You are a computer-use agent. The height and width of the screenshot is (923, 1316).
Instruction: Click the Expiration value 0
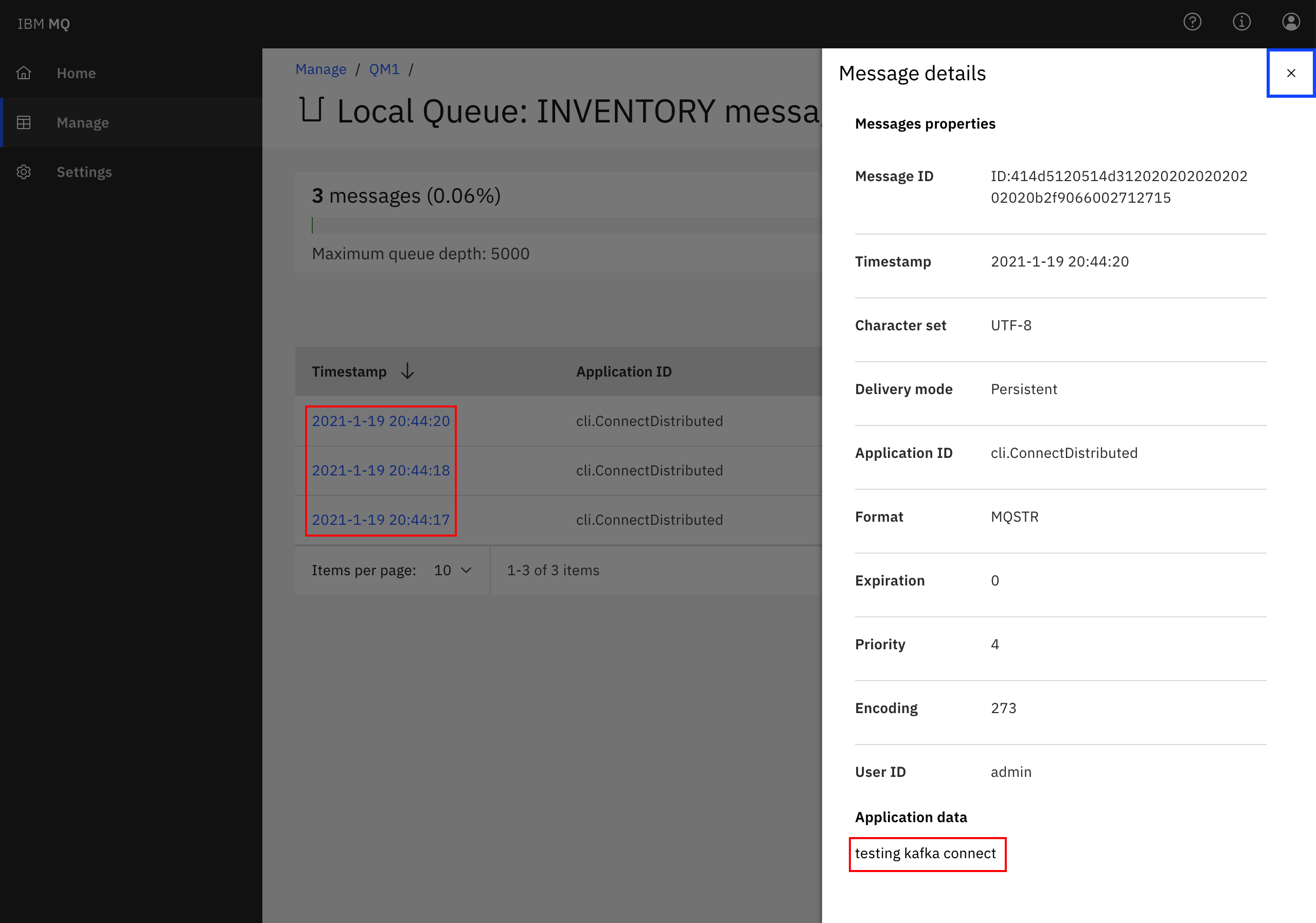click(x=995, y=580)
